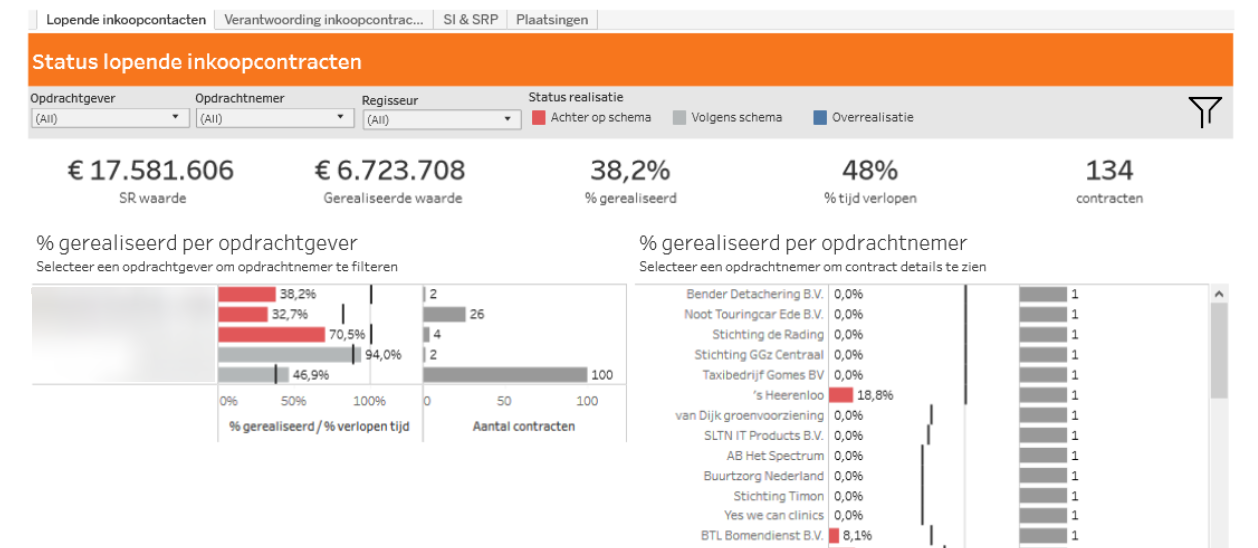Open the 'Verantwoording inkoopcontrac...' tab
The height and width of the screenshot is (548, 1258).
point(324,19)
